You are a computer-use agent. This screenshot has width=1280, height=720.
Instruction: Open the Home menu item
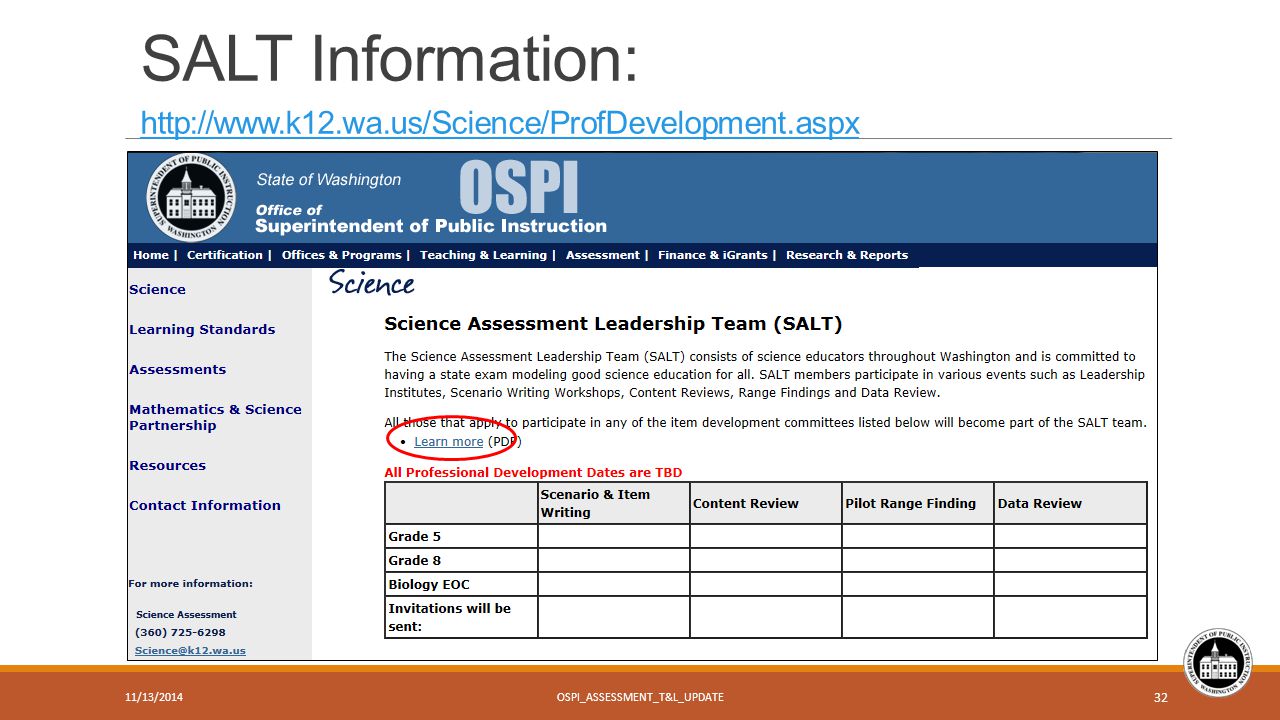tap(151, 255)
